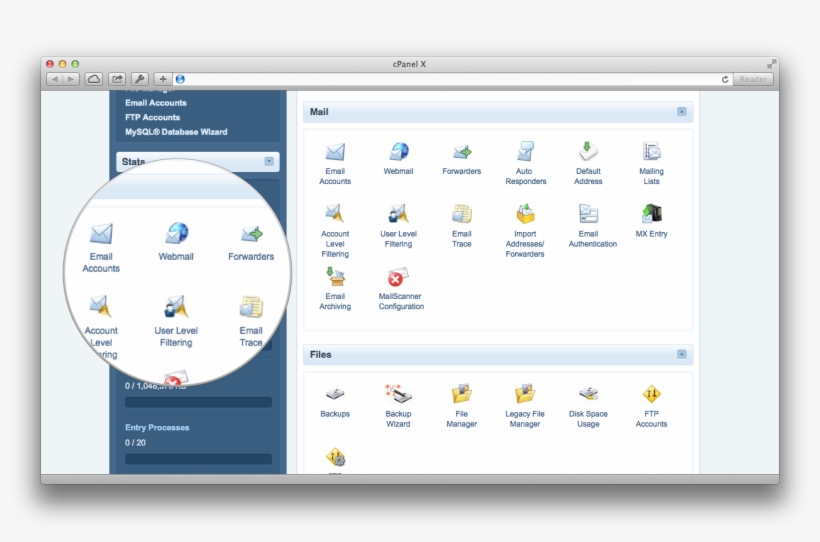Click the Mail section header
Screen dimensions: 820x542
click(x=498, y=111)
